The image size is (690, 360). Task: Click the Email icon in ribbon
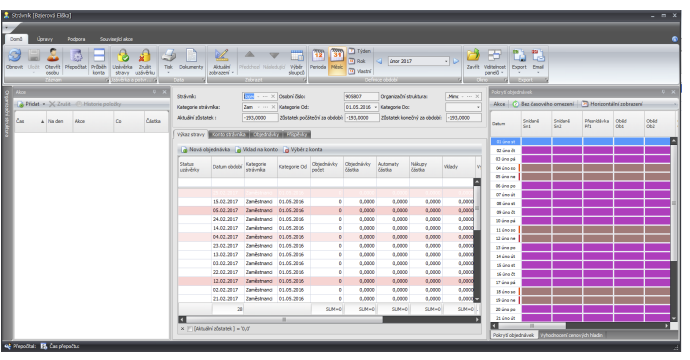[538, 55]
